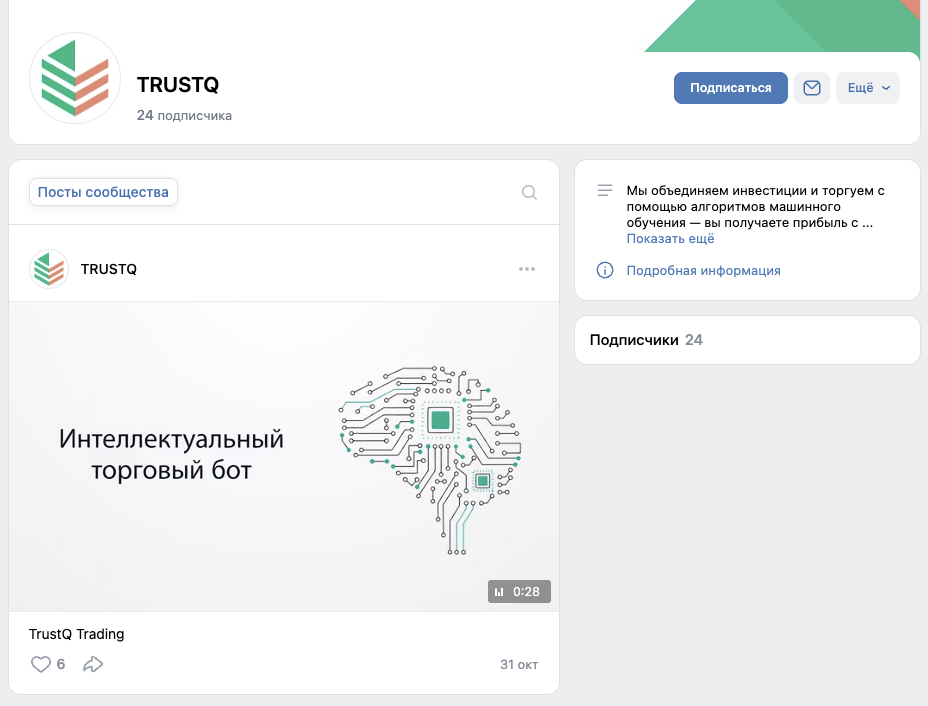Open the message envelope icon
This screenshot has height=706, width=928.
pos(811,88)
